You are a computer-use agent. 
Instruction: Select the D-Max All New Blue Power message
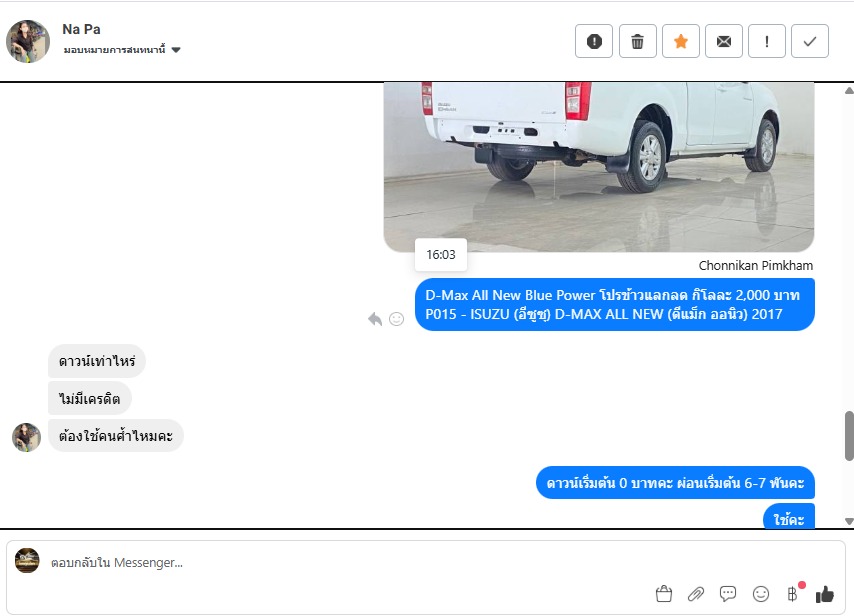tap(614, 304)
